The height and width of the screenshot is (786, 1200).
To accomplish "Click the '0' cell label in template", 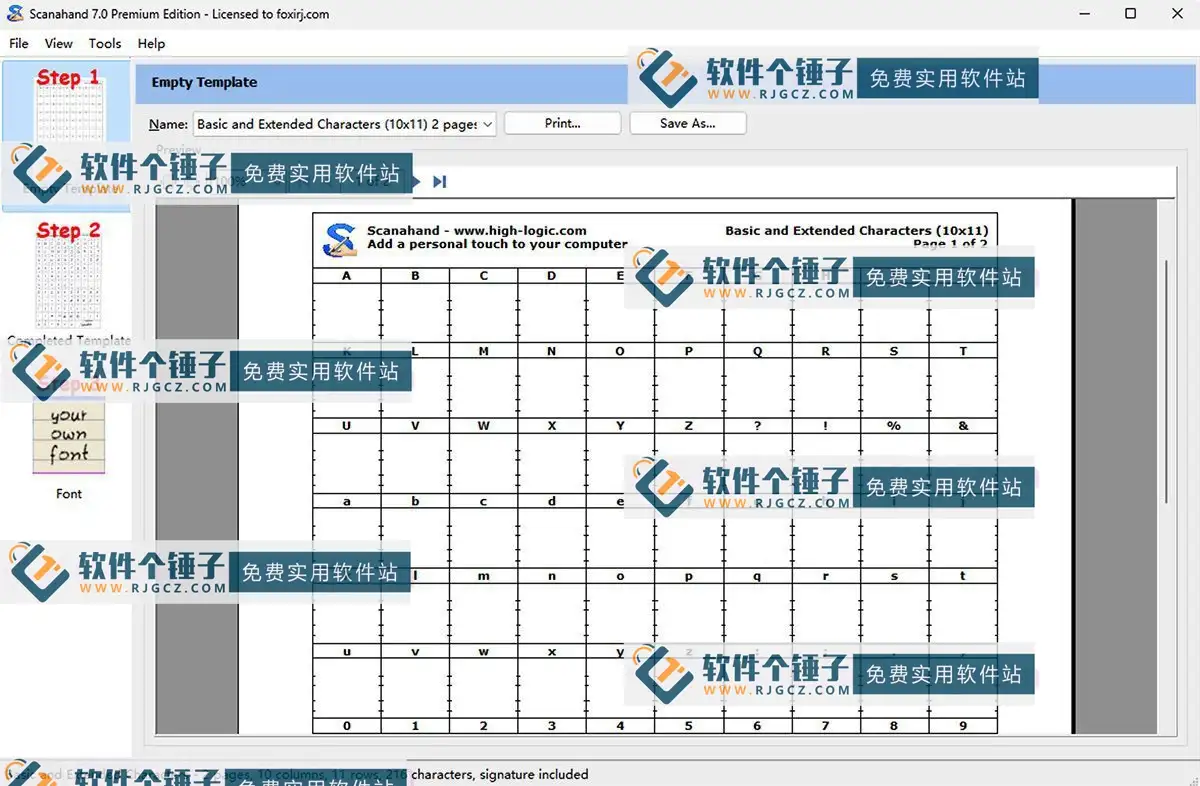I will 347,726.
